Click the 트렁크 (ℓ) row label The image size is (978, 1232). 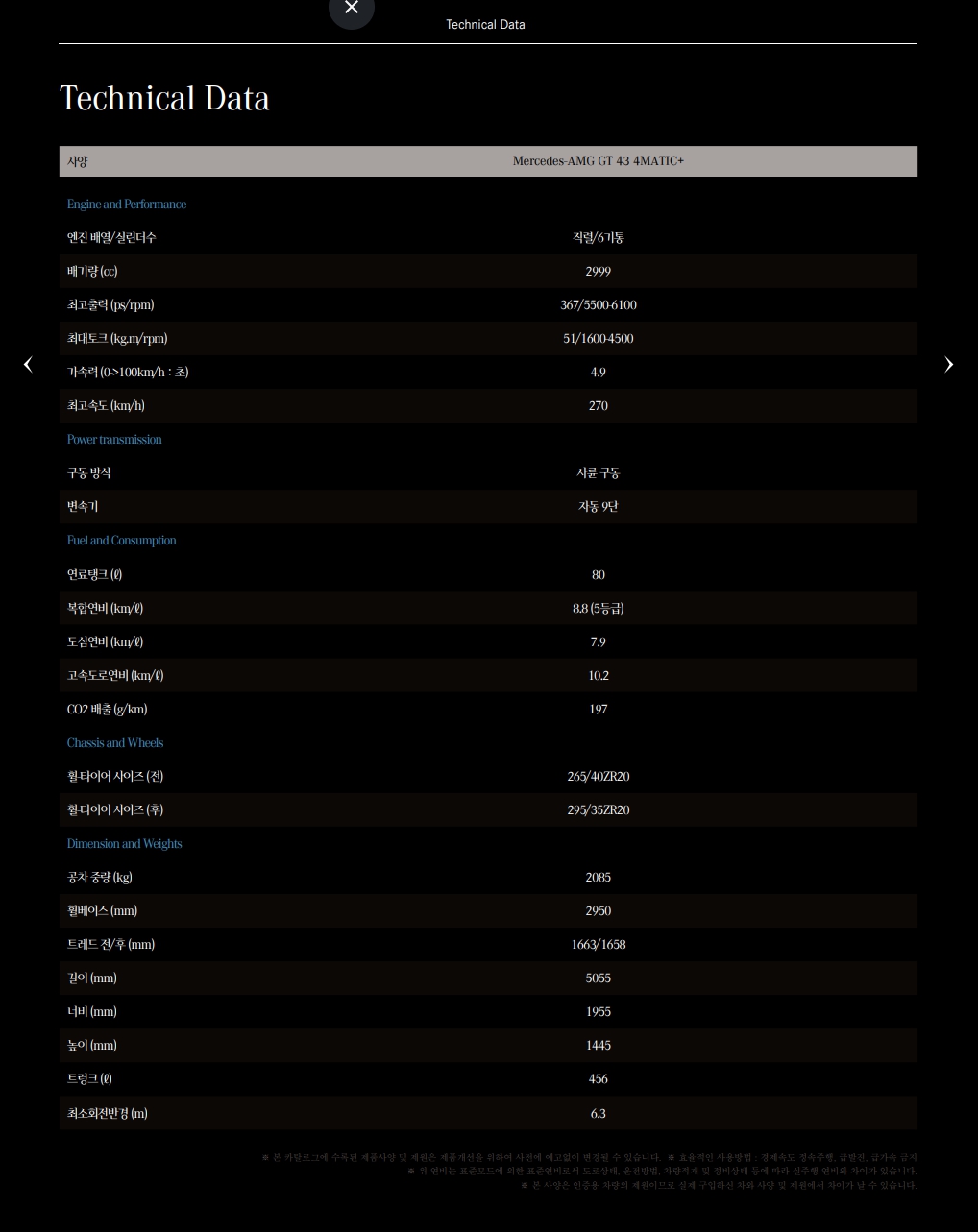coord(89,1079)
